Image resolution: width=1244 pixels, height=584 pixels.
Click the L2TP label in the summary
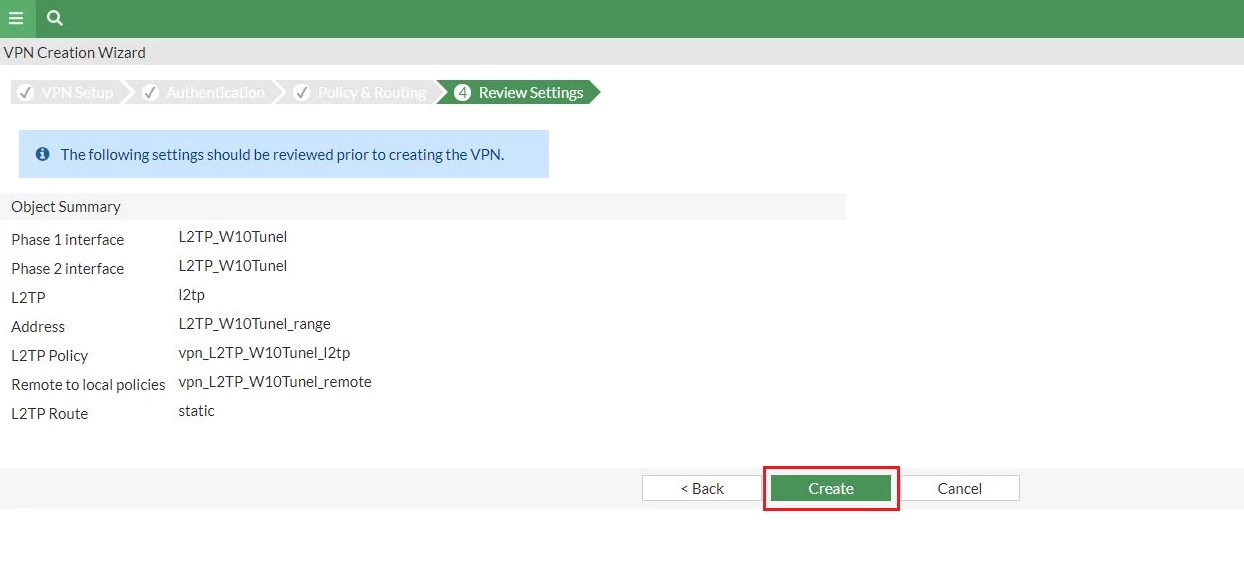point(29,298)
